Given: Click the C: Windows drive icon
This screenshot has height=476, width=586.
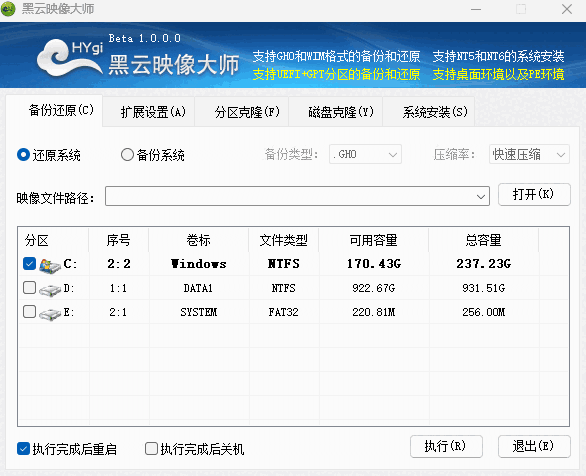Looking at the screenshot, I should (x=50, y=265).
